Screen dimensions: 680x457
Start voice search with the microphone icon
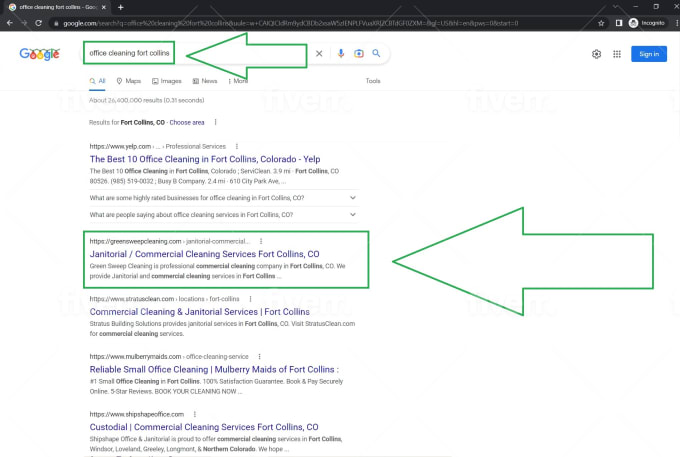click(x=341, y=53)
